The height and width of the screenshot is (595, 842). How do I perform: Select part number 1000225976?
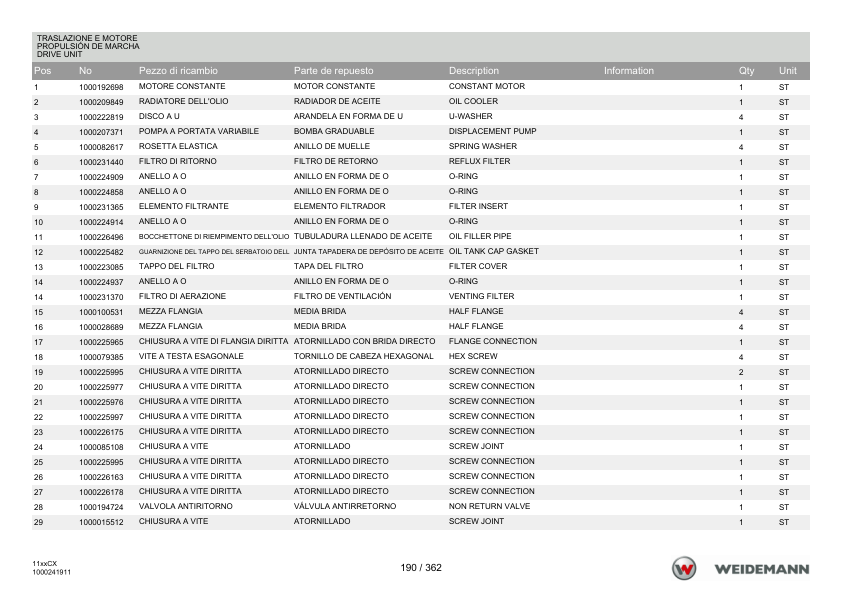click(101, 403)
